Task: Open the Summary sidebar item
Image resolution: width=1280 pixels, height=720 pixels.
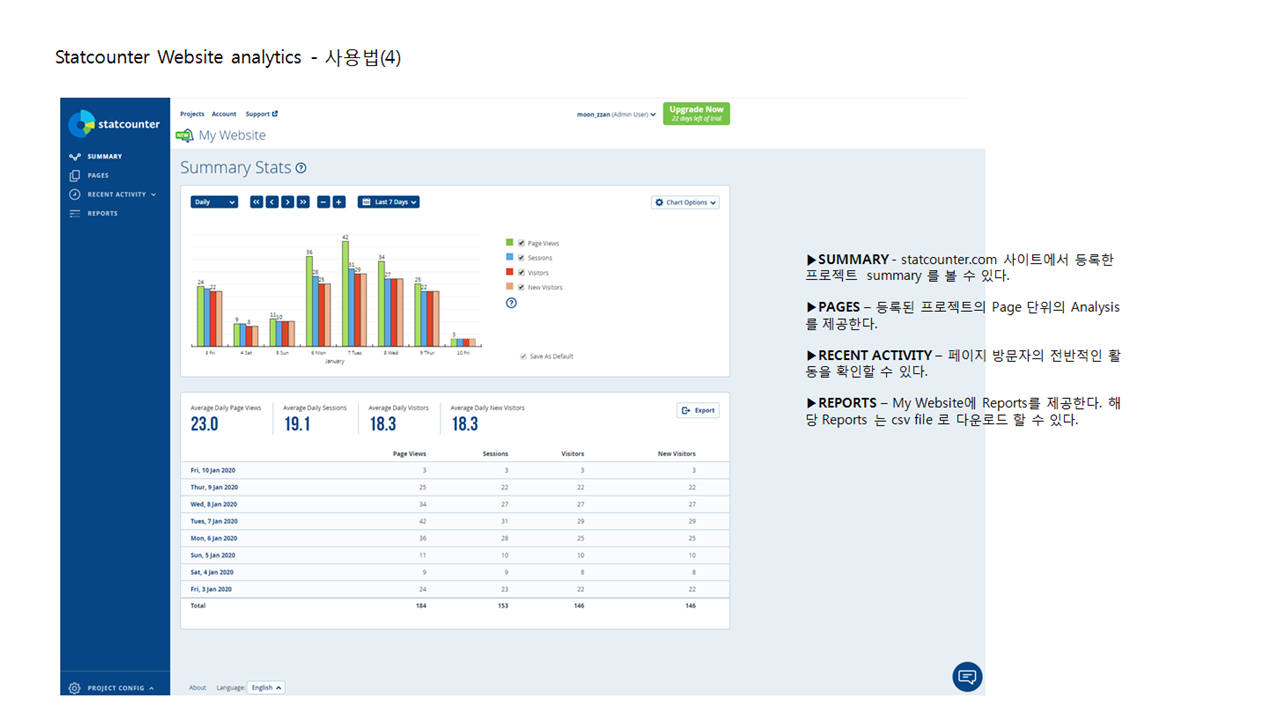Action: click(96, 156)
